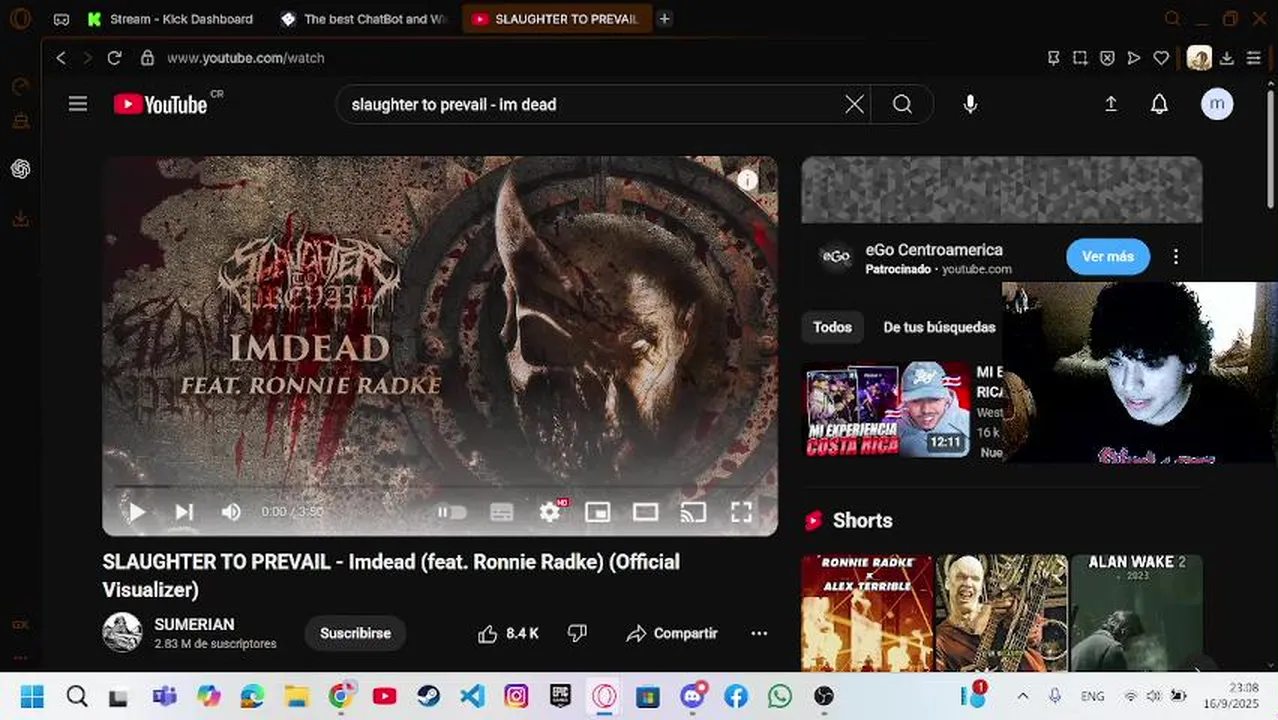Open the video info card icon
The image size is (1278, 720).
[x=747, y=181]
